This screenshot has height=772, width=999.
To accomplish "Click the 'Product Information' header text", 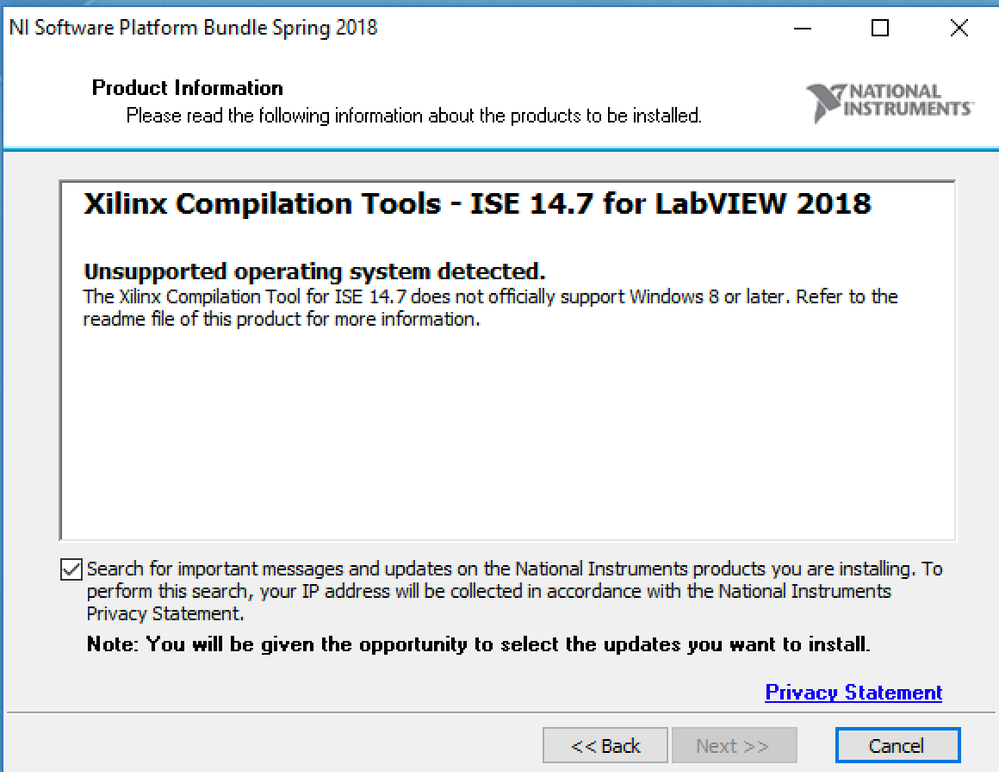I will coord(187,88).
